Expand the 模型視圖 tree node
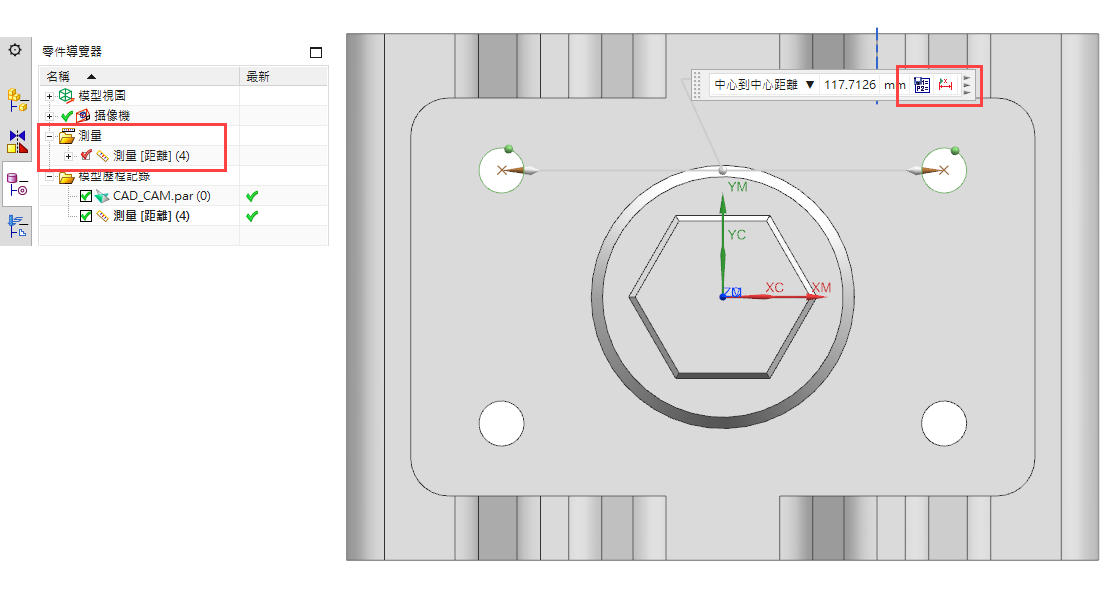Screen dimensions: 1116x592 tap(49, 96)
